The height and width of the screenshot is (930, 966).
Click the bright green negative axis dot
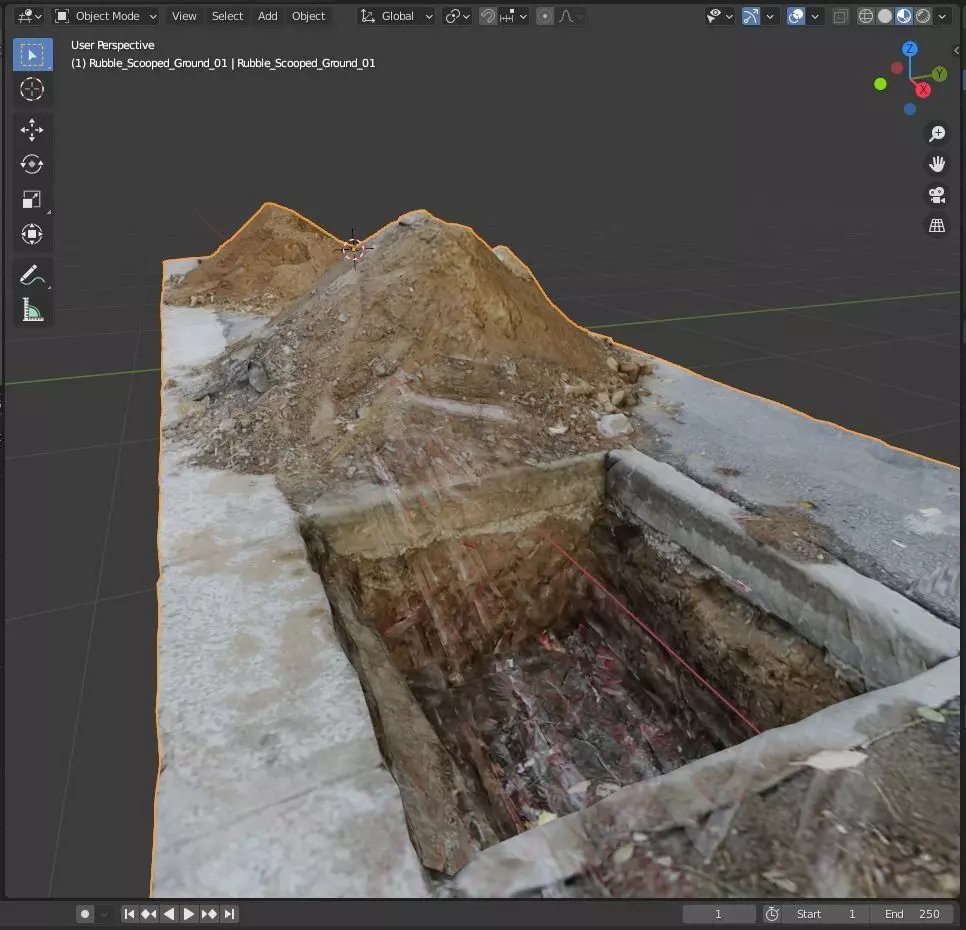coord(880,84)
